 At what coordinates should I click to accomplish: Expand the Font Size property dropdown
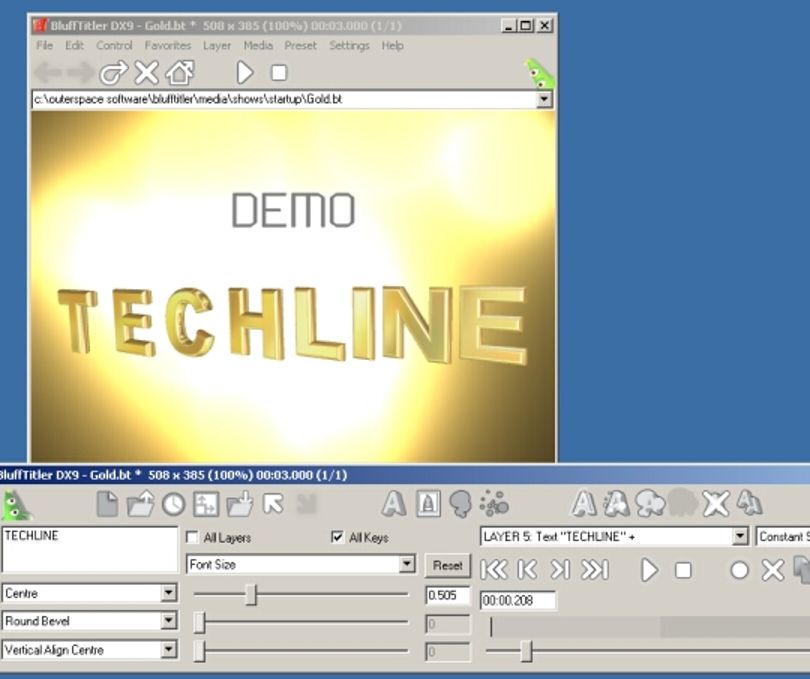(x=407, y=564)
